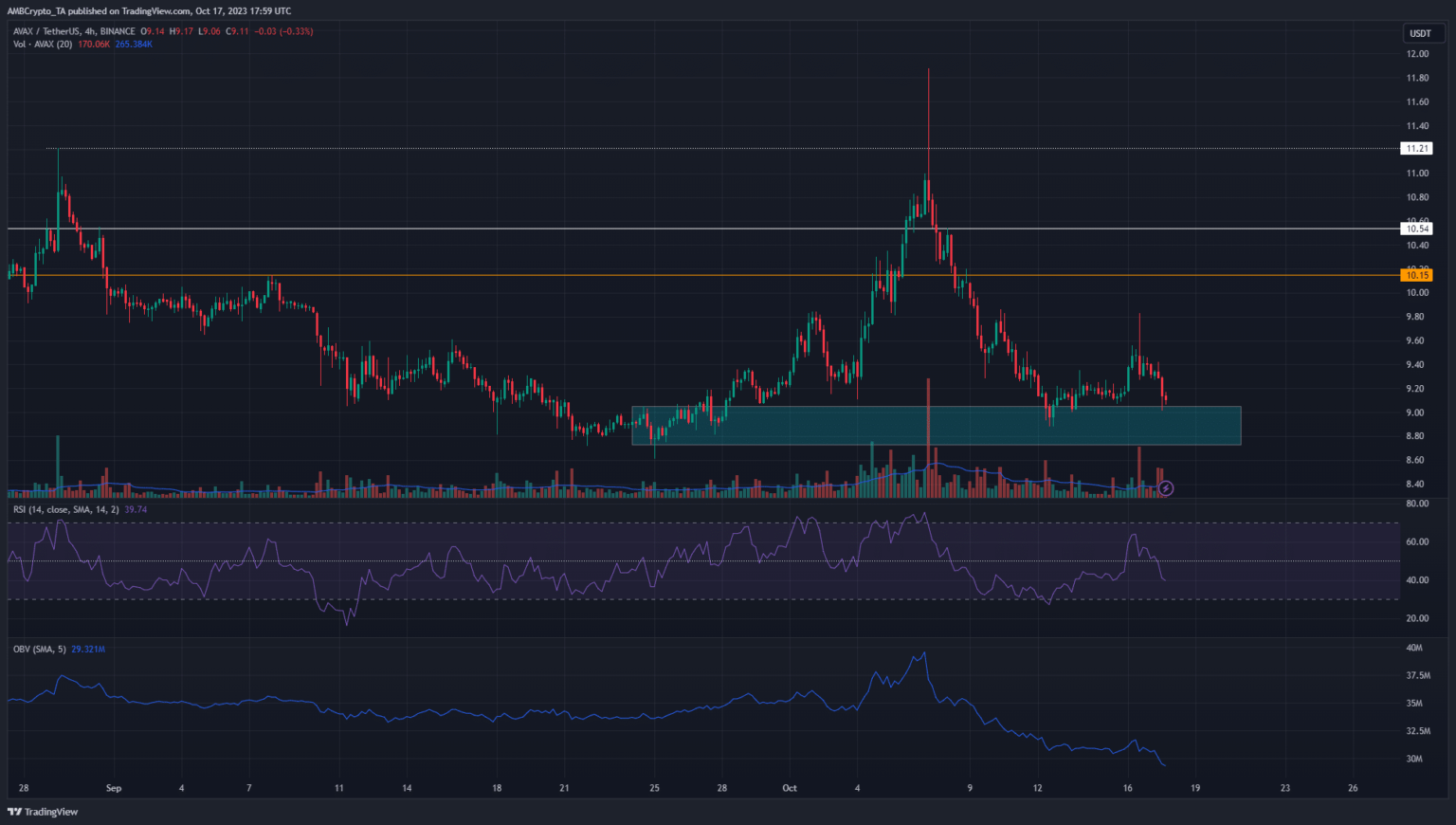Click the RSI indicator legend label
Image resolution: width=1456 pixels, height=825 pixels.
(64, 509)
